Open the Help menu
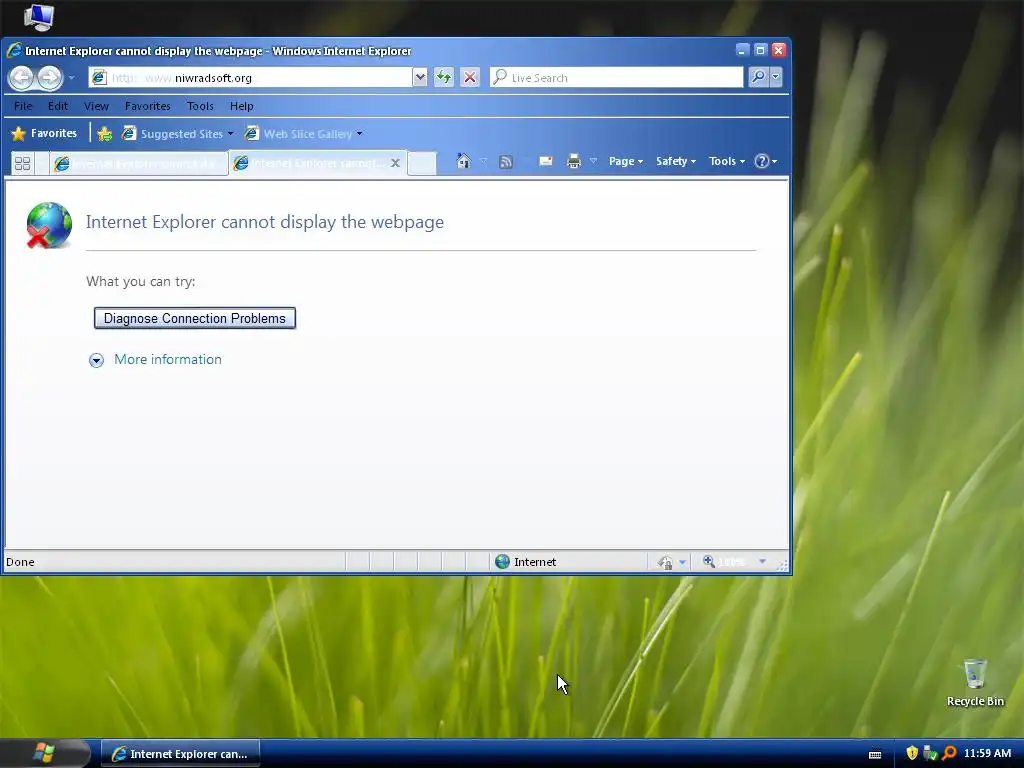The height and width of the screenshot is (768, 1024). click(241, 106)
